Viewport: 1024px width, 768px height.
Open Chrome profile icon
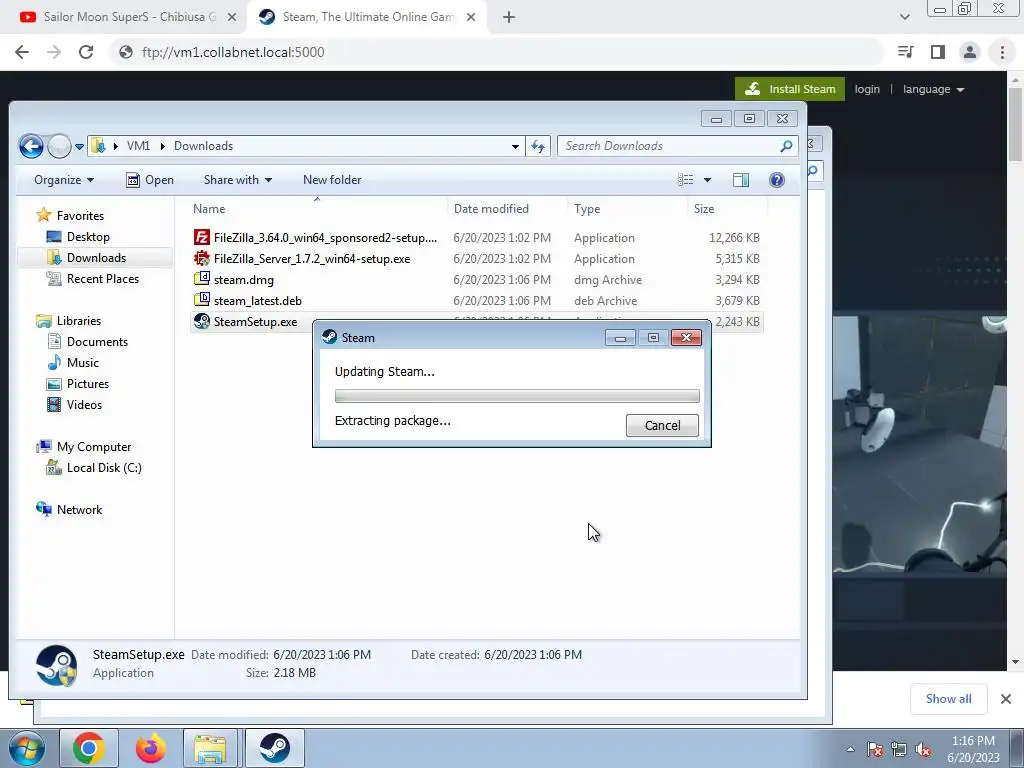click(x=970, y=52)
